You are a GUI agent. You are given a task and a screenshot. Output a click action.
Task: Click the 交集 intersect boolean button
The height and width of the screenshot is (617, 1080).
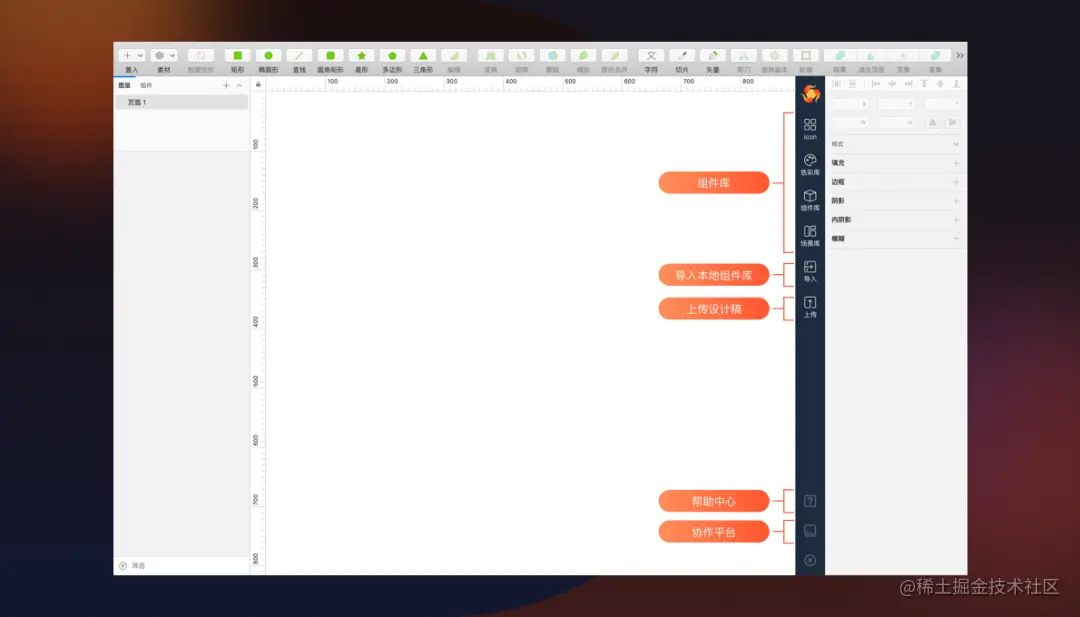(x=903, y=56)
